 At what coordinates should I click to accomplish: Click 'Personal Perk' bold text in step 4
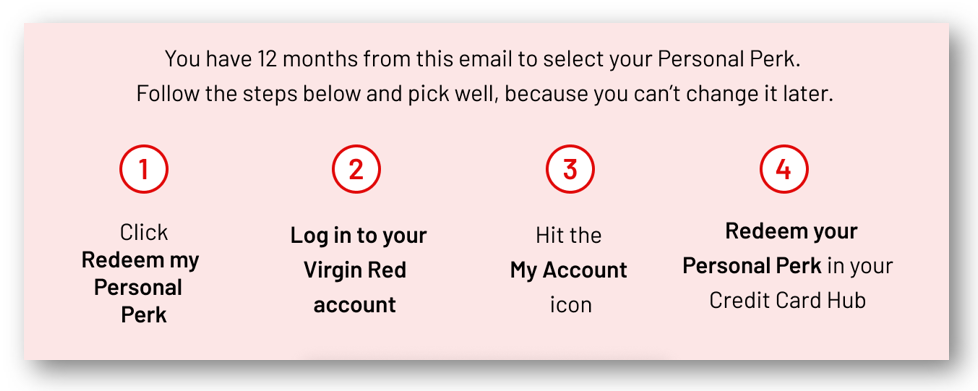tap(752, 266)
